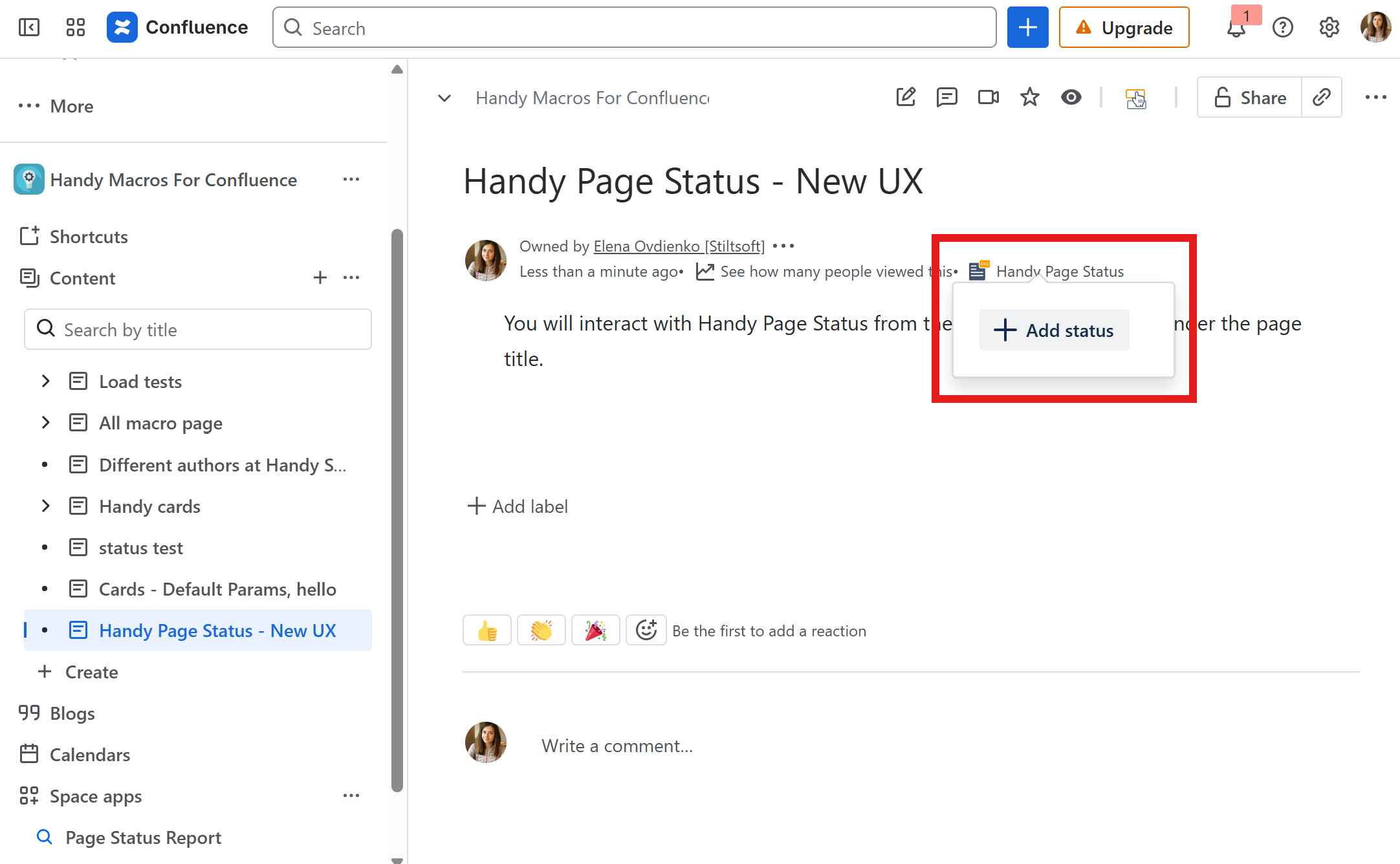Open the inline comments icon
This screenshot has height=864, width=1400.
click(x=946, y=98)
